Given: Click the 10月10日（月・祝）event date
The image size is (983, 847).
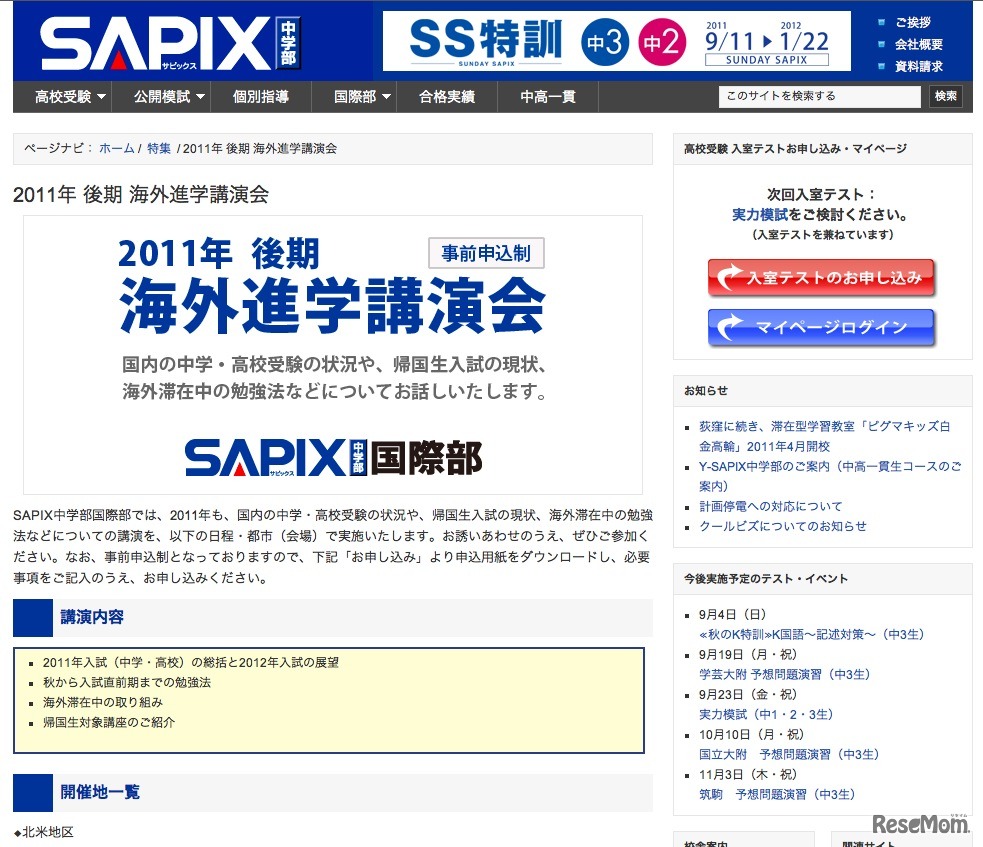Looking at the screenshot, I should (751, 735).
